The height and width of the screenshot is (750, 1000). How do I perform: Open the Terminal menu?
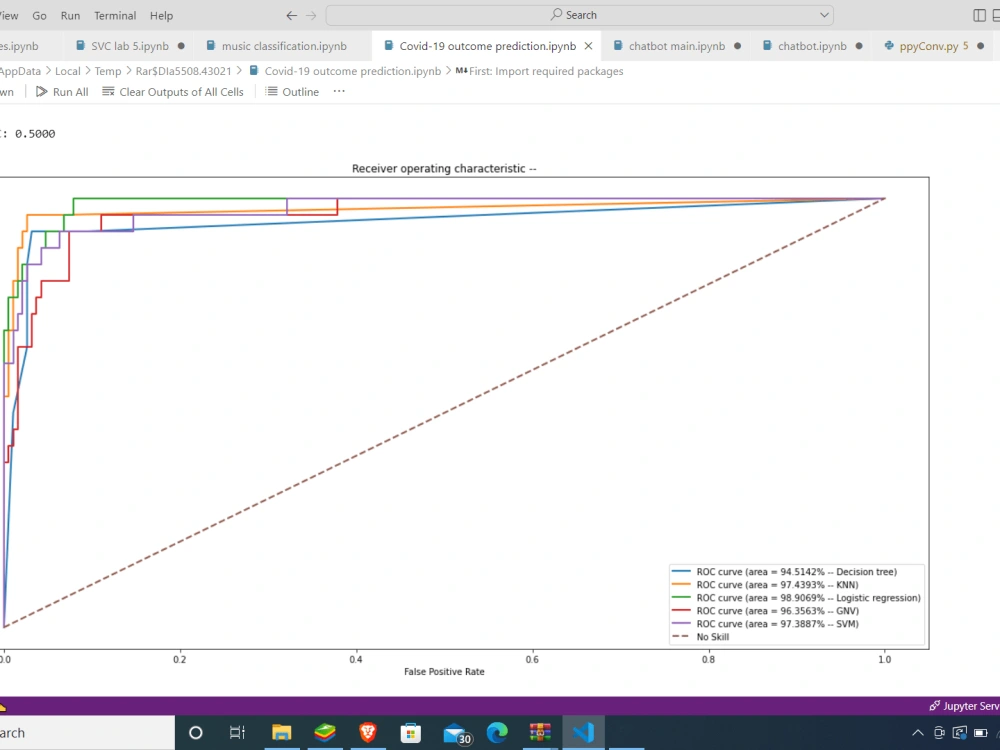click(115, 15)
